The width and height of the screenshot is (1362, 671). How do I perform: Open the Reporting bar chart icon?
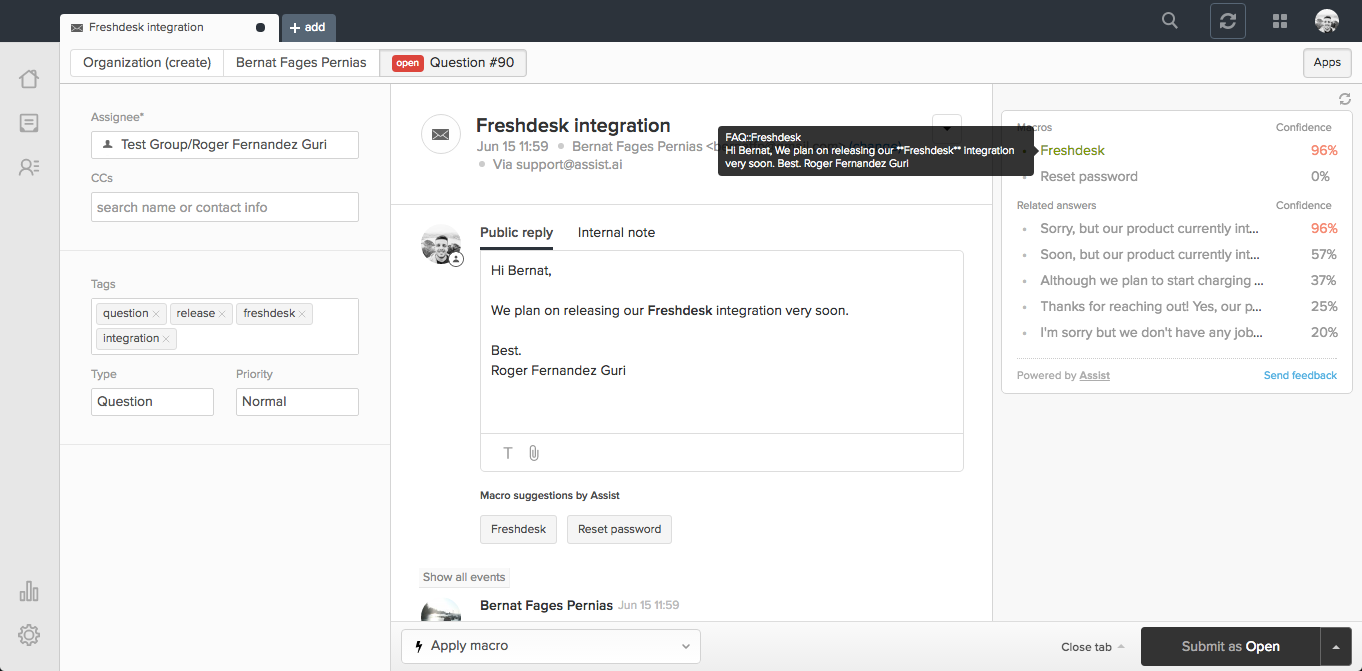click(29, 591)
